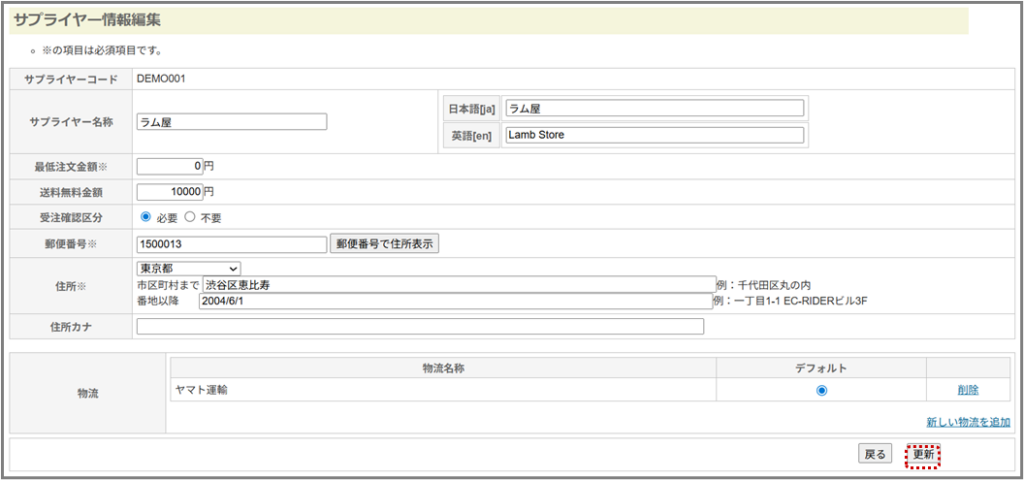This screenshot has height=480, width=1024.
Task: Click the 更新 button to save
Action: click(x=923, y=454)
